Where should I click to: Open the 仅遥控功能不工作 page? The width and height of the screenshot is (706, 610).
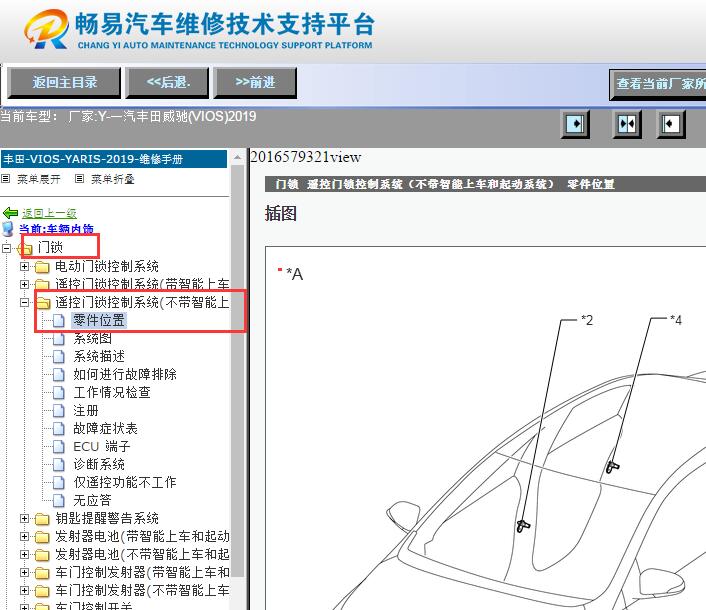125,482
